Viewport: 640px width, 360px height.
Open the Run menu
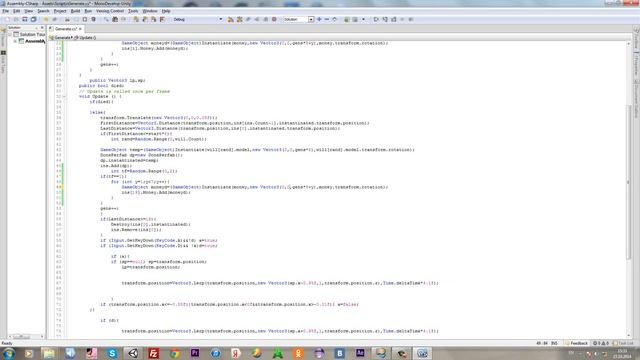(88, 11)
